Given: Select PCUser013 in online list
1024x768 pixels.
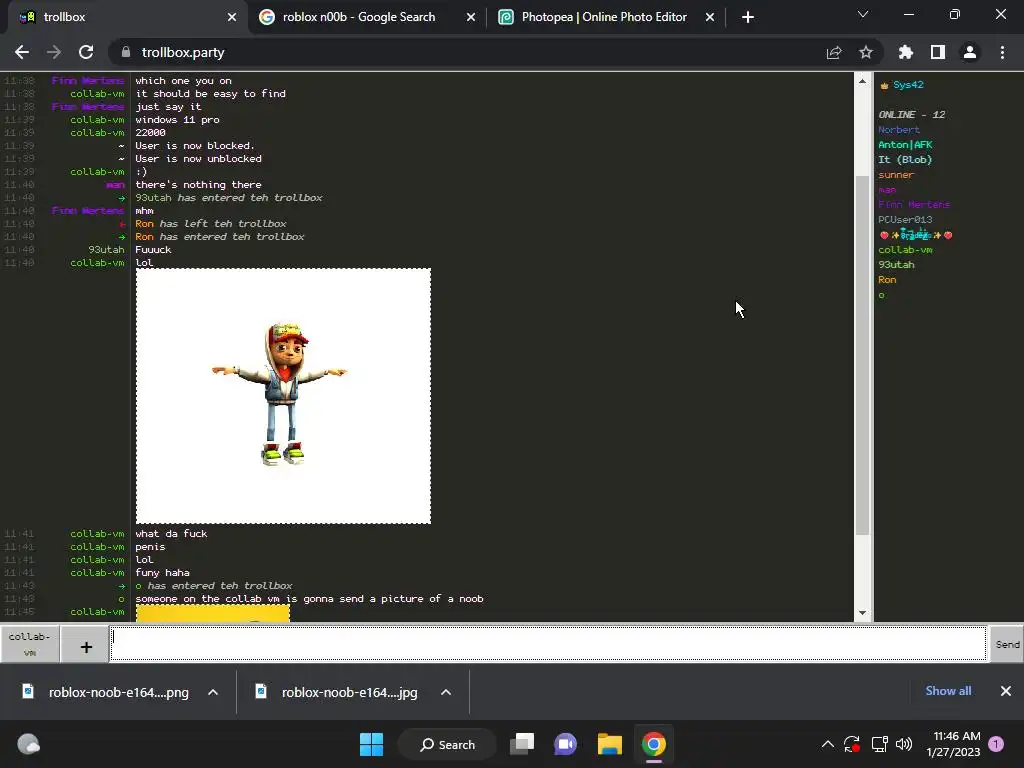Looking at the screenshot, I should pos(905,220).
